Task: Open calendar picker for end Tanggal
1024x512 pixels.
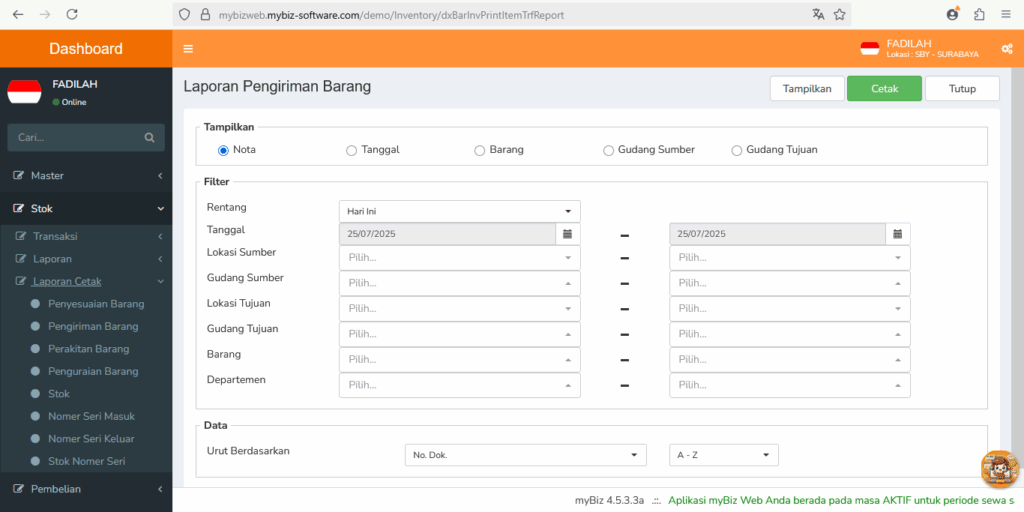Action: point(898,234)
